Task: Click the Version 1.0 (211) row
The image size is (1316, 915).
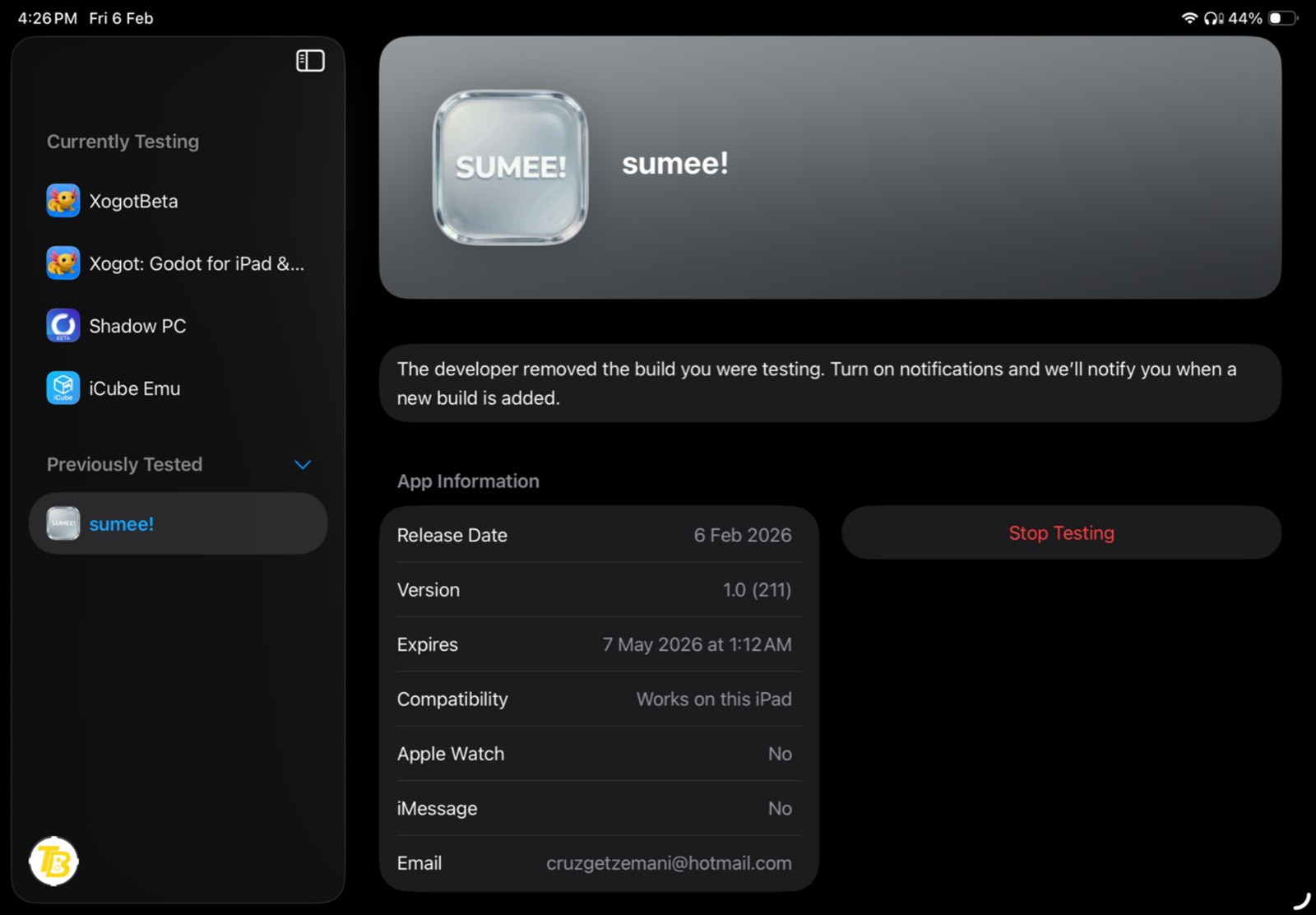Action: coord(599,590)
